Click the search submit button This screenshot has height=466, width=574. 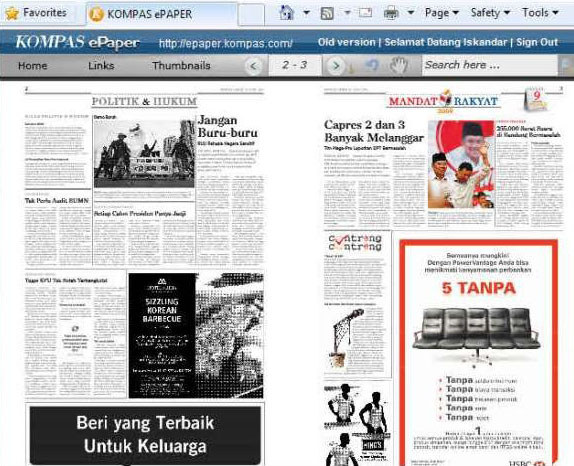tap(566, 66)
